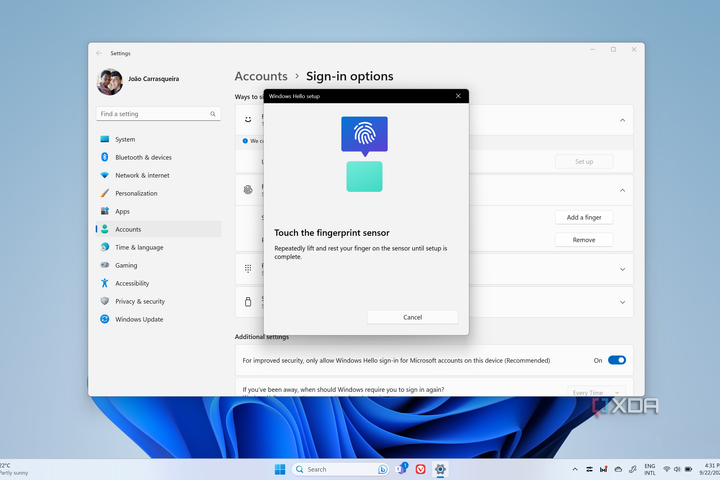Open the Every Time sign-in dropdown
The image size is (720, 480).
pyautogui.click(x=596, y=391)
